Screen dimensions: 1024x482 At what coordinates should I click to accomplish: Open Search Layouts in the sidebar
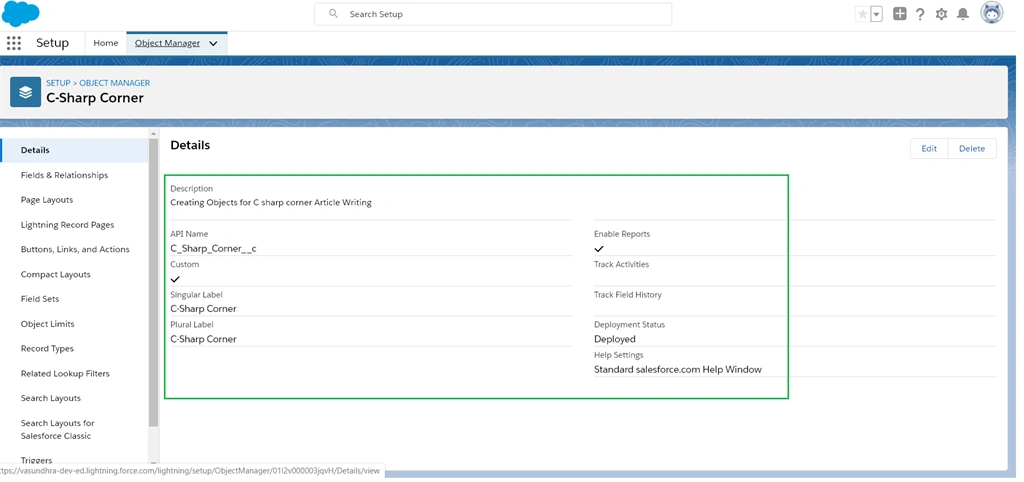[51, 398]
